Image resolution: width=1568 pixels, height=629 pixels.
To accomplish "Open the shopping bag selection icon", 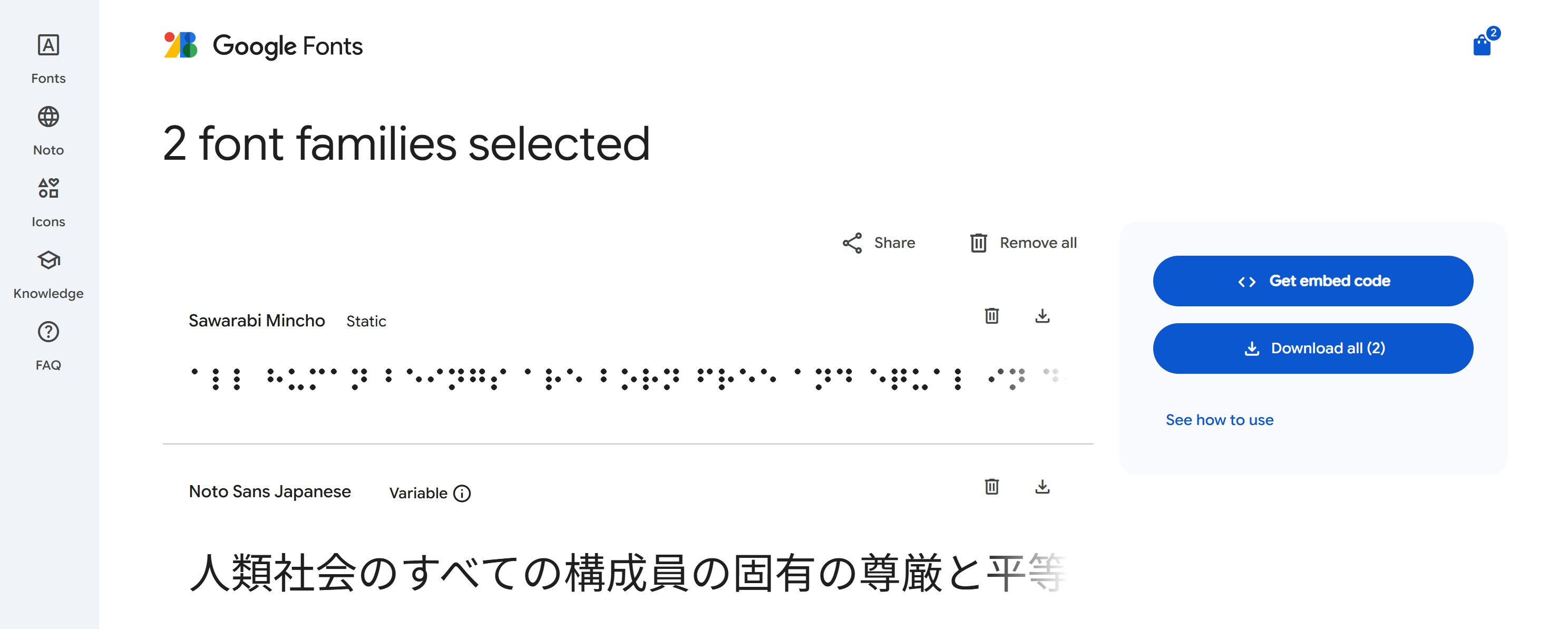I will coord(1482,44).
